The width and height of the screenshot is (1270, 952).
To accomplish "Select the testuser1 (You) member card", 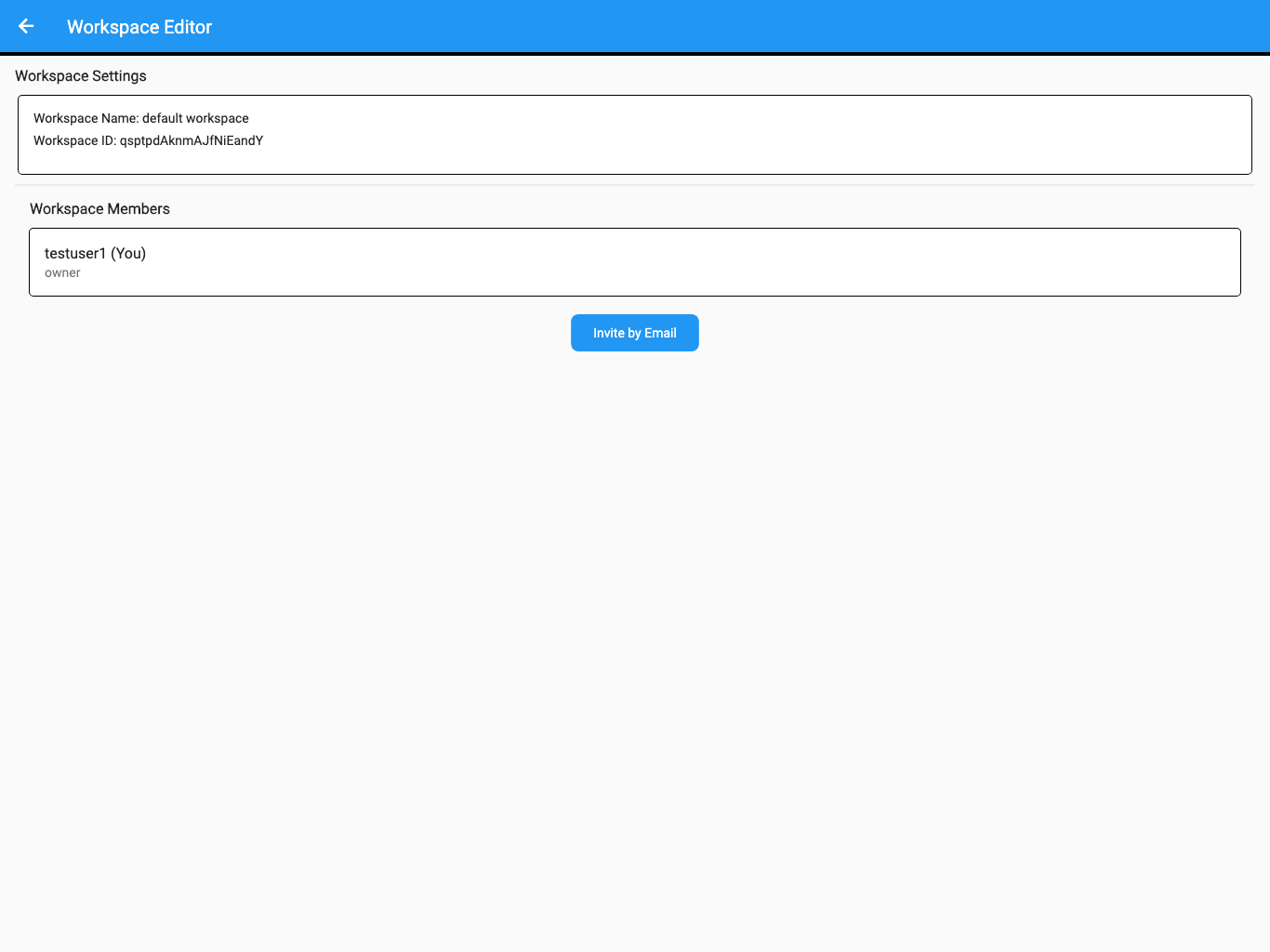I will point(635,262).
